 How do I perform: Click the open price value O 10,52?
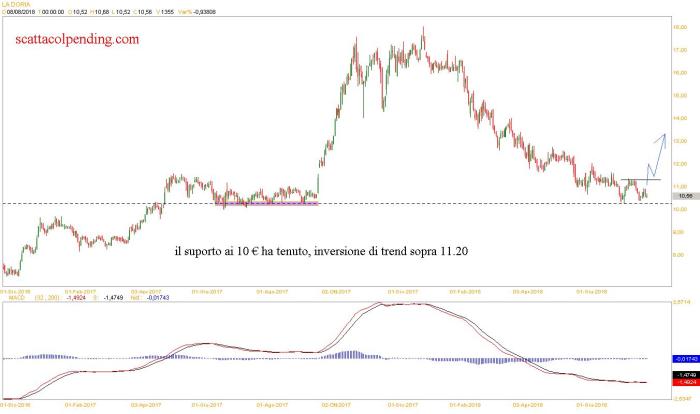tap(78, 12)
